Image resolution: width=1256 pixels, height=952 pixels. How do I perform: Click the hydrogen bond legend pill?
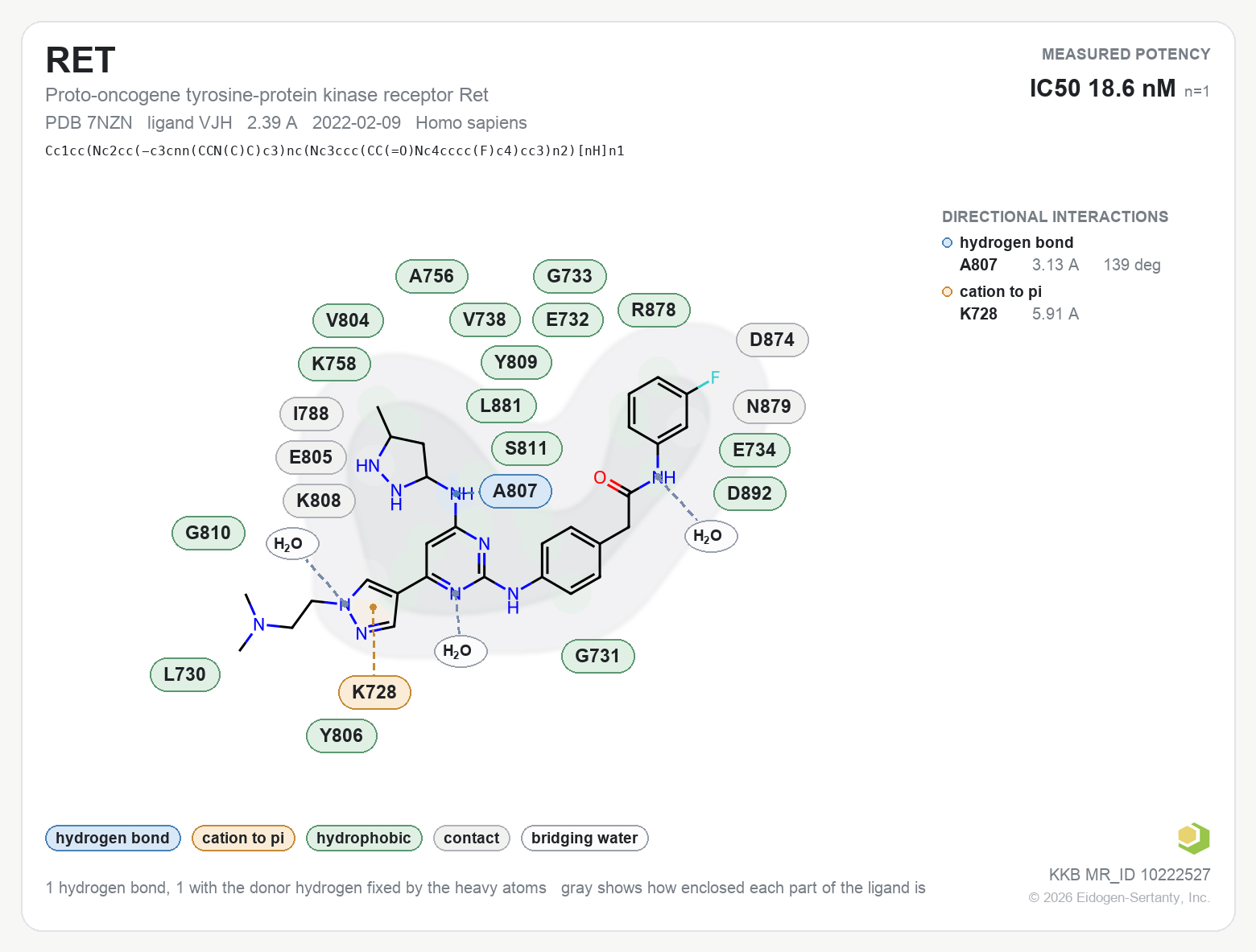coord(113,838)
